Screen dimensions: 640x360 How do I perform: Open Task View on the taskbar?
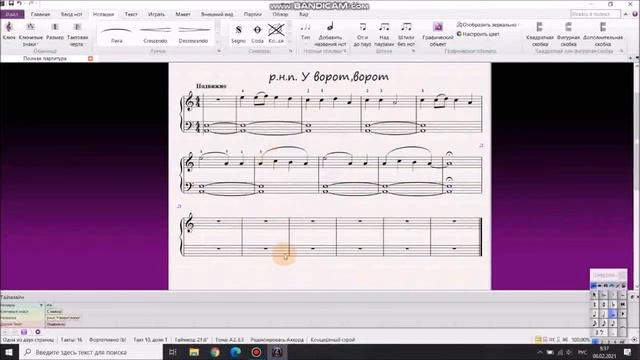coord(173,352)
